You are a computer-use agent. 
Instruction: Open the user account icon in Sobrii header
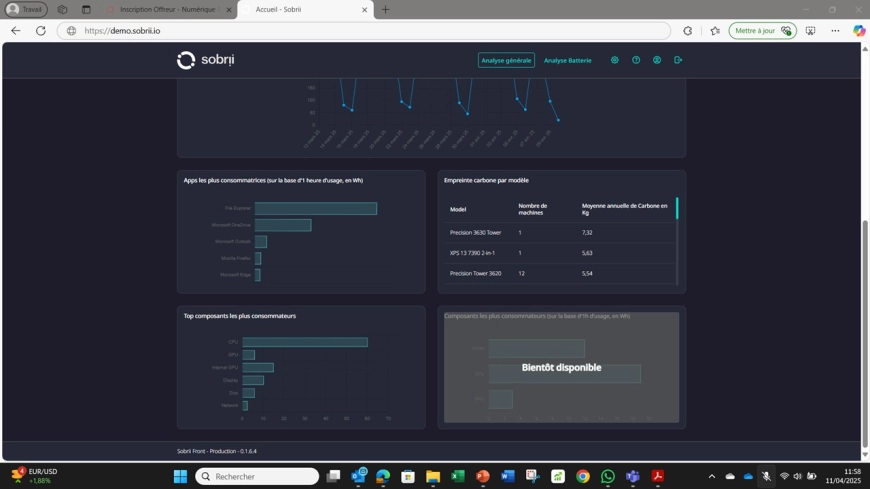pyautogui.click(x=657, y=60)
